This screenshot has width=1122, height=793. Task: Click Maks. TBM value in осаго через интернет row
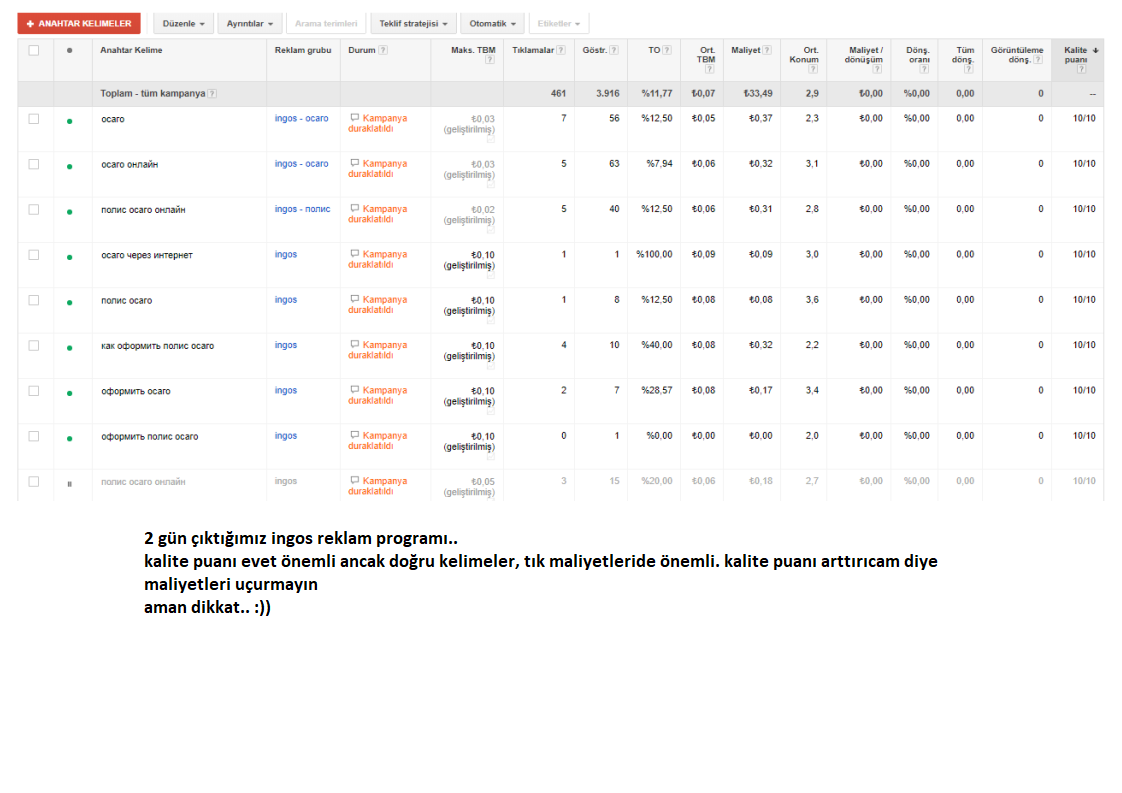coord(482,255)
